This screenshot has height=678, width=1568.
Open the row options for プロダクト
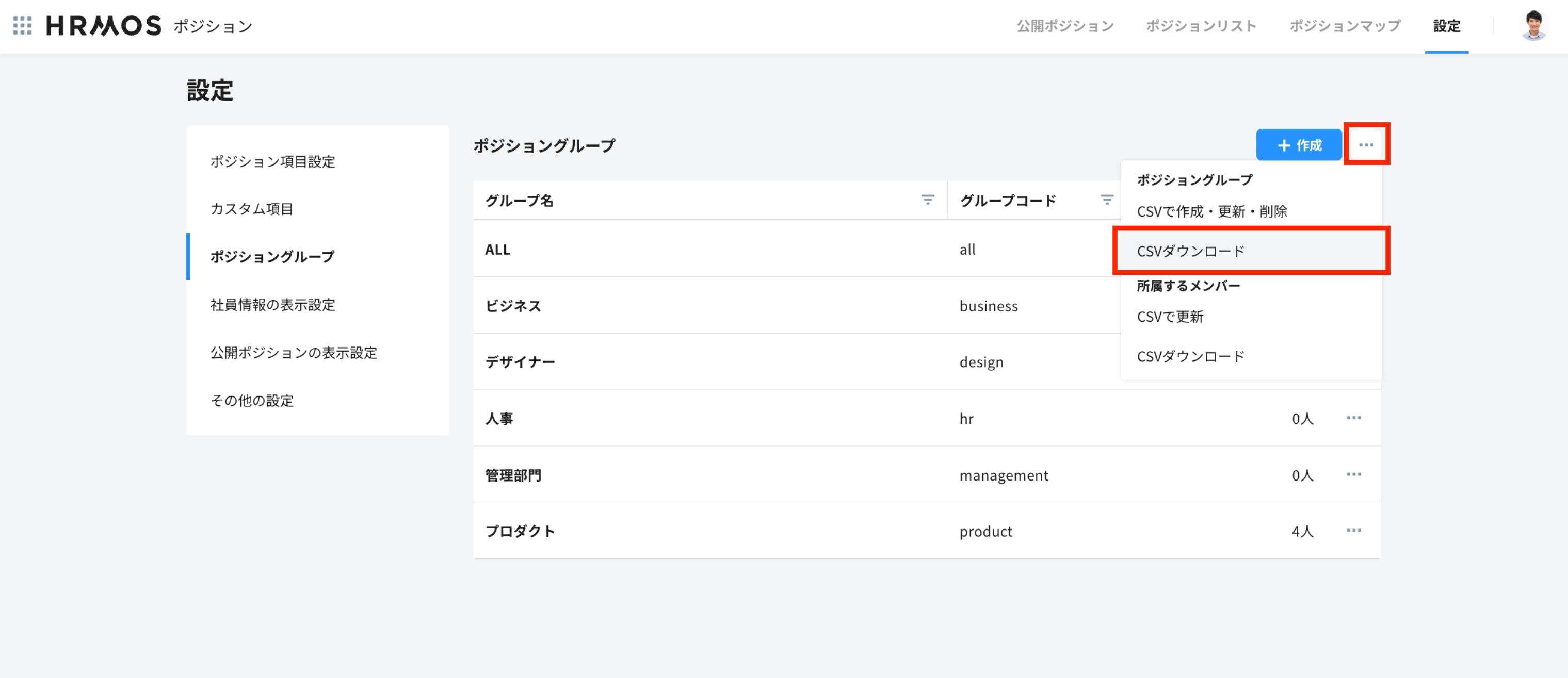coord(1353,531)
